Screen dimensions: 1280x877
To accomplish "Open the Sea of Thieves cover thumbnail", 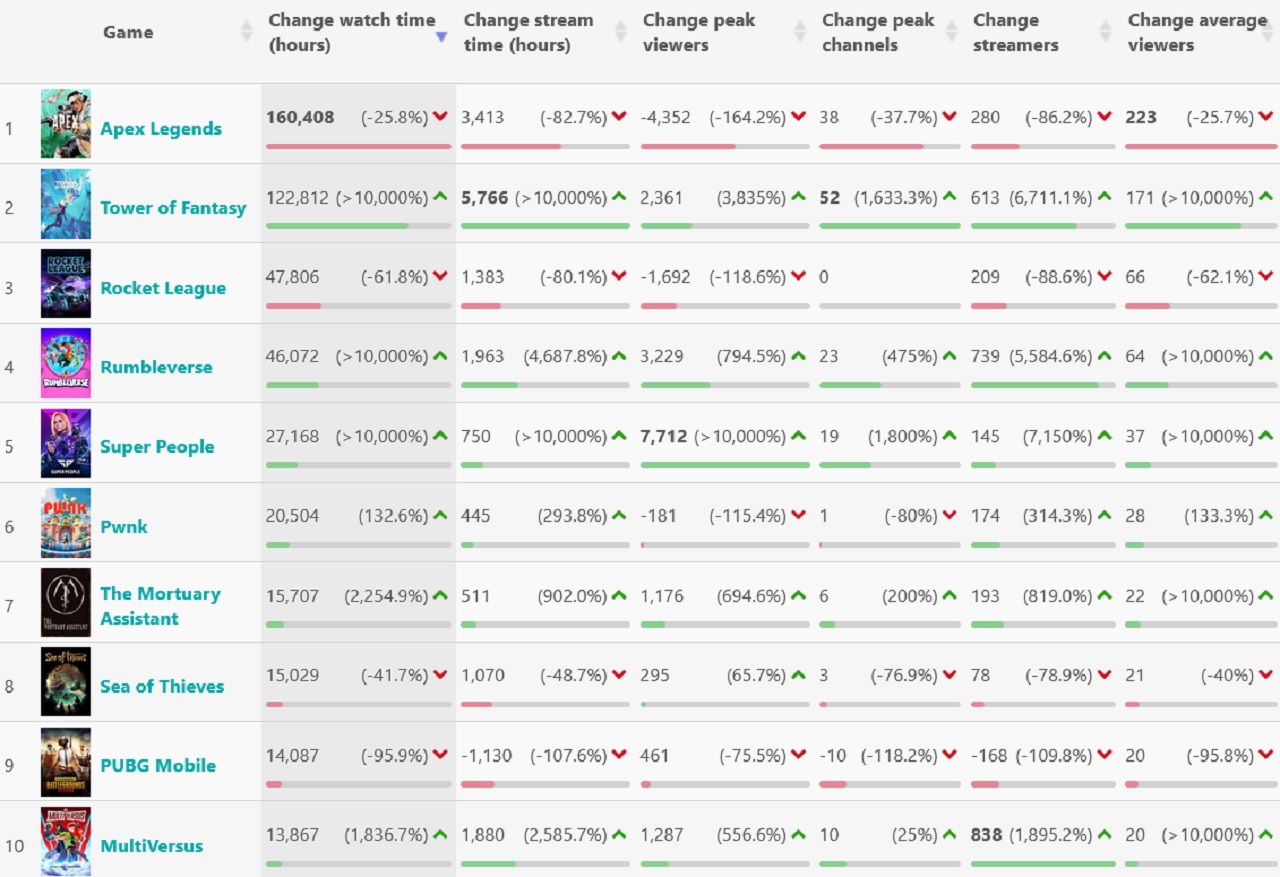I will tap(66, 682).
